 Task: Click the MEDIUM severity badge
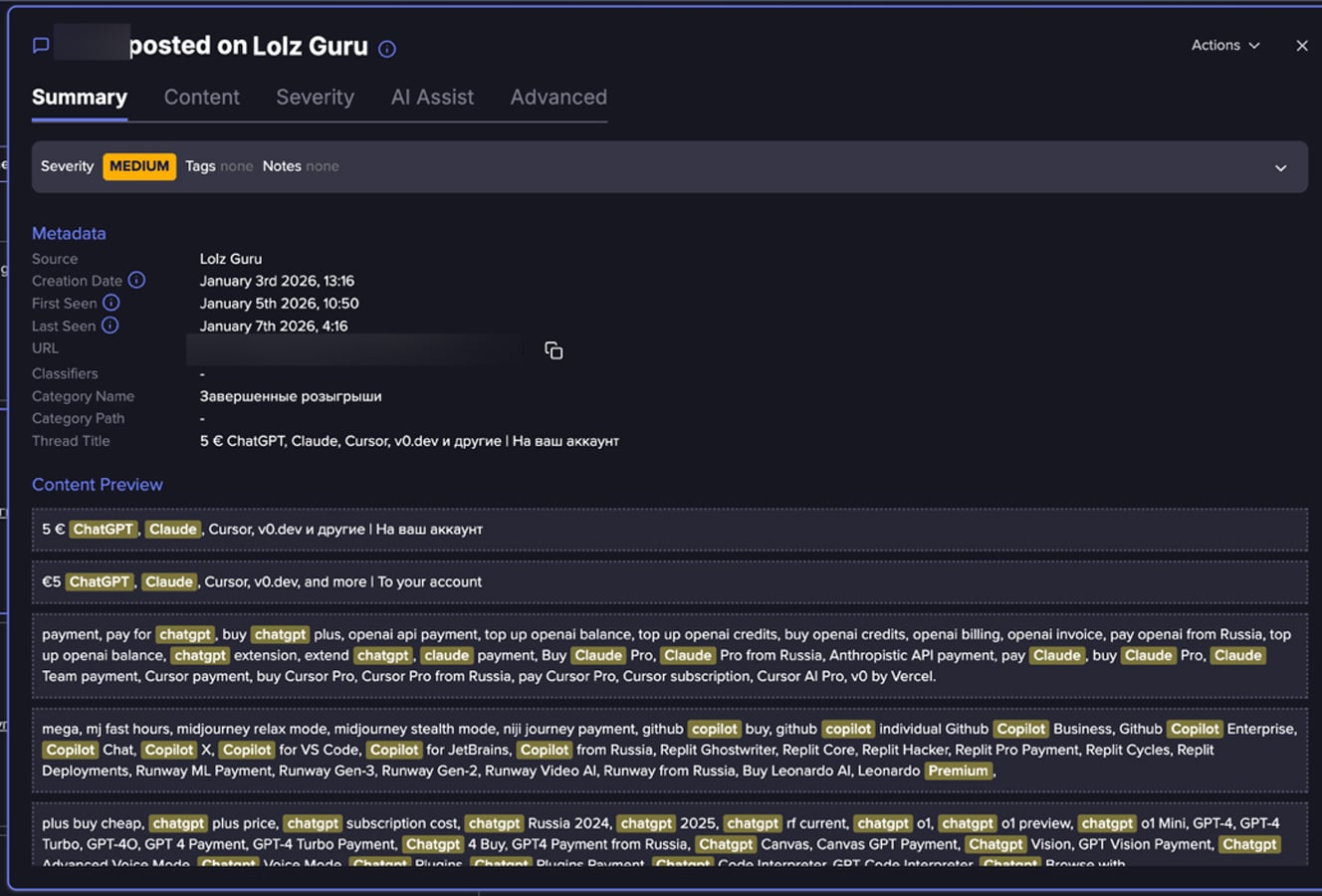[139, 166]
